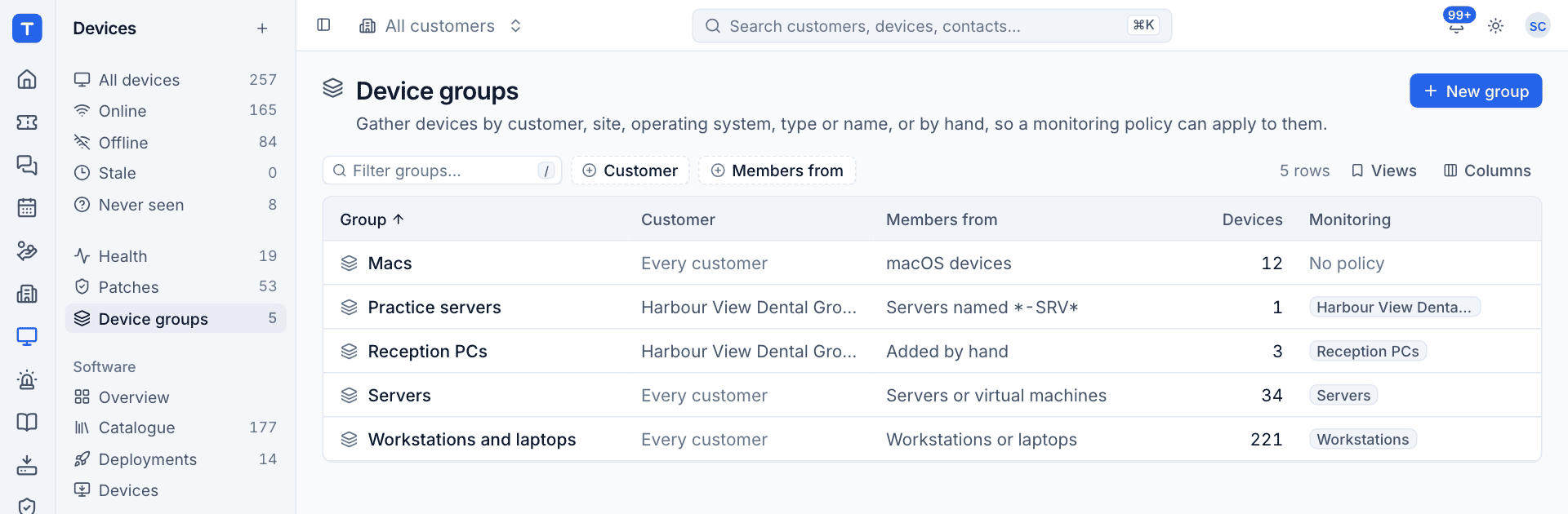Add a new item with Devices plus icon

(262, 29)
